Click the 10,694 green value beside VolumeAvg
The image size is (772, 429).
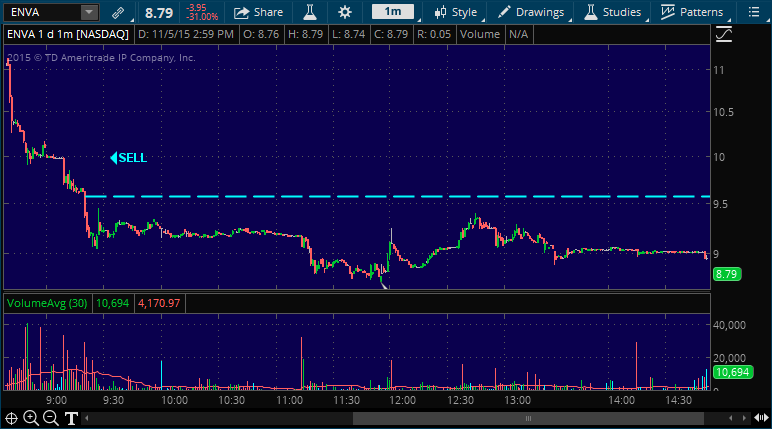pyautogui.click(x=112, y=303)
